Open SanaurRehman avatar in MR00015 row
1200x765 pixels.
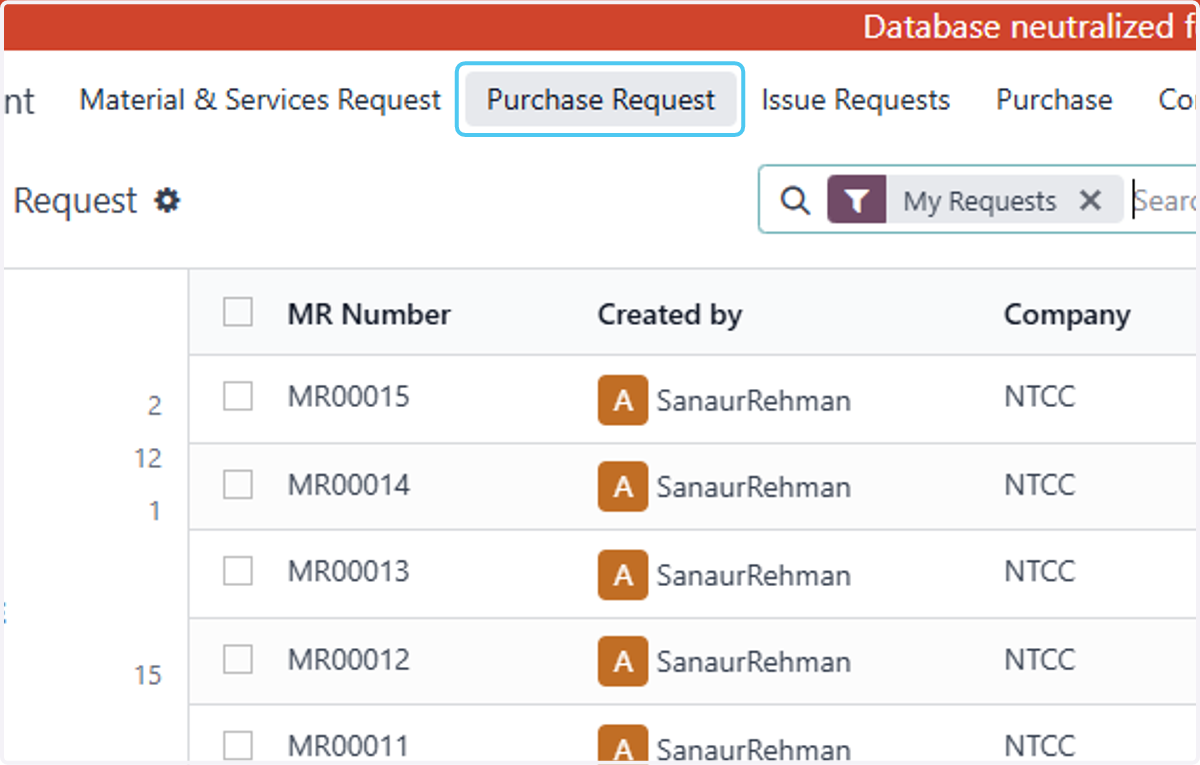(623, 400)
